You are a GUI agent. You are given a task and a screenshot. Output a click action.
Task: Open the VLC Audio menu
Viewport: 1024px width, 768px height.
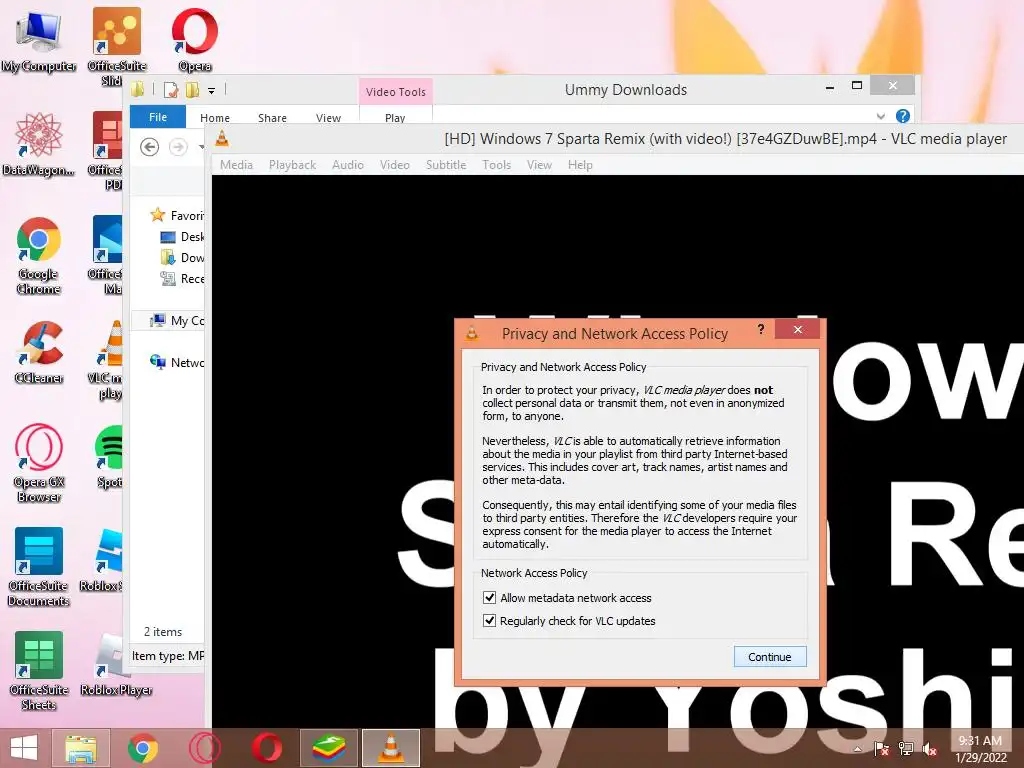[x=347, y=165]
